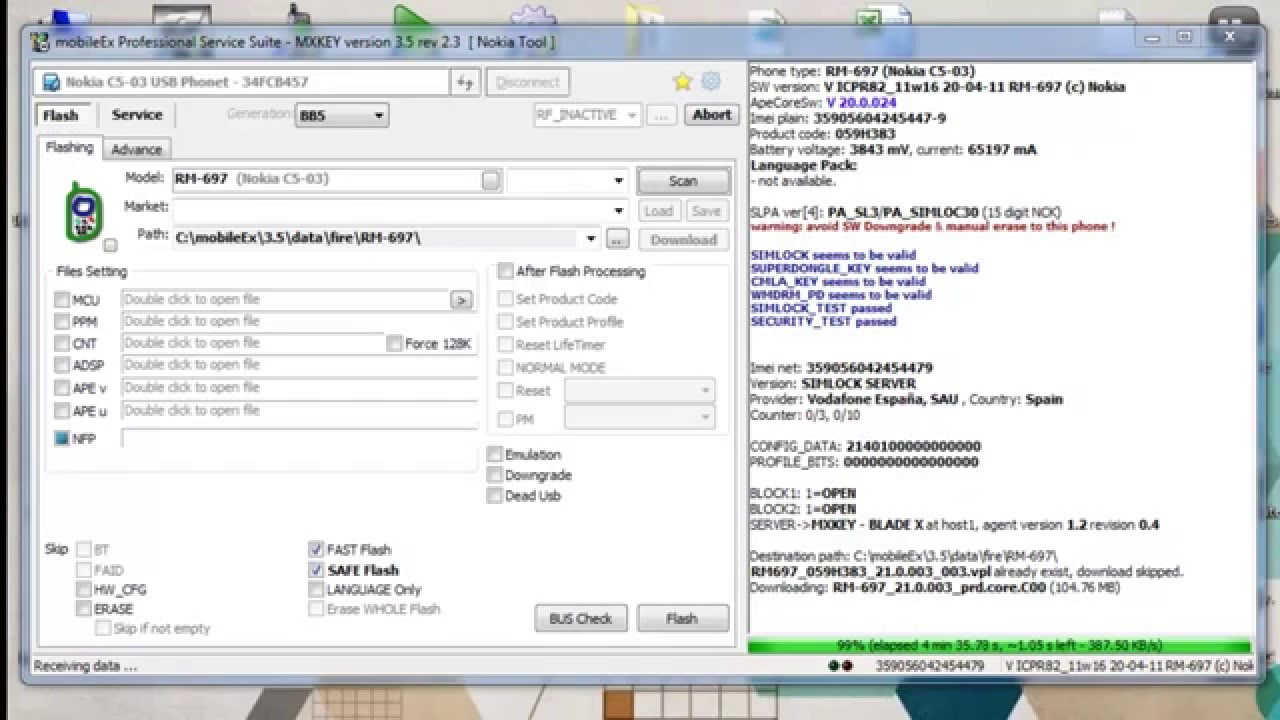Click the MCU arrow button
This screenshot has height=720, width=1280.
(461, 299)
